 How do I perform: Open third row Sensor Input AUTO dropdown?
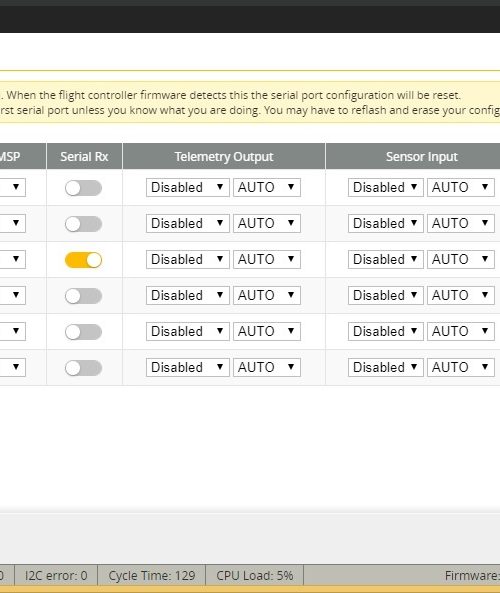click(461, 259)
